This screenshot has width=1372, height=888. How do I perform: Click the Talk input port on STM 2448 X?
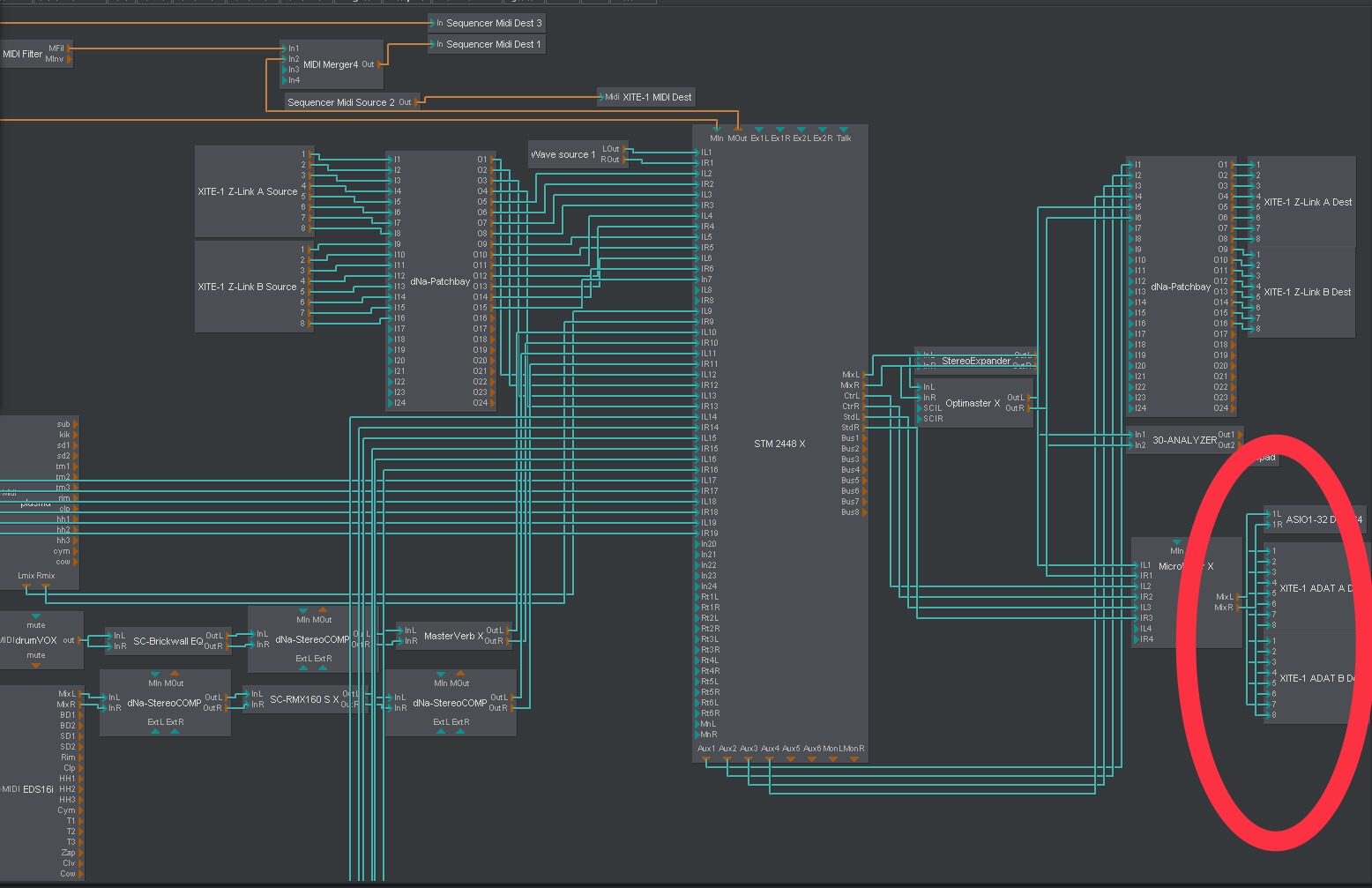[x=844, y=130]
